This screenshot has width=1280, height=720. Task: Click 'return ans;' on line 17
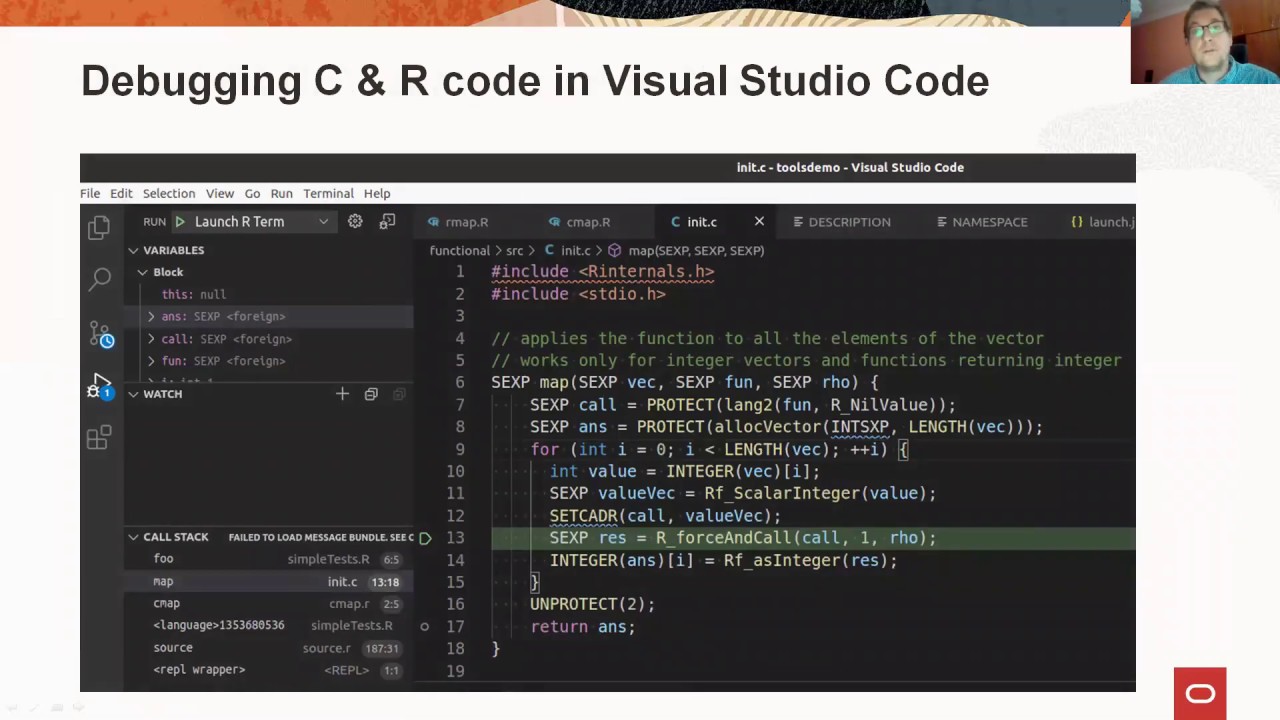coord(582,627)
